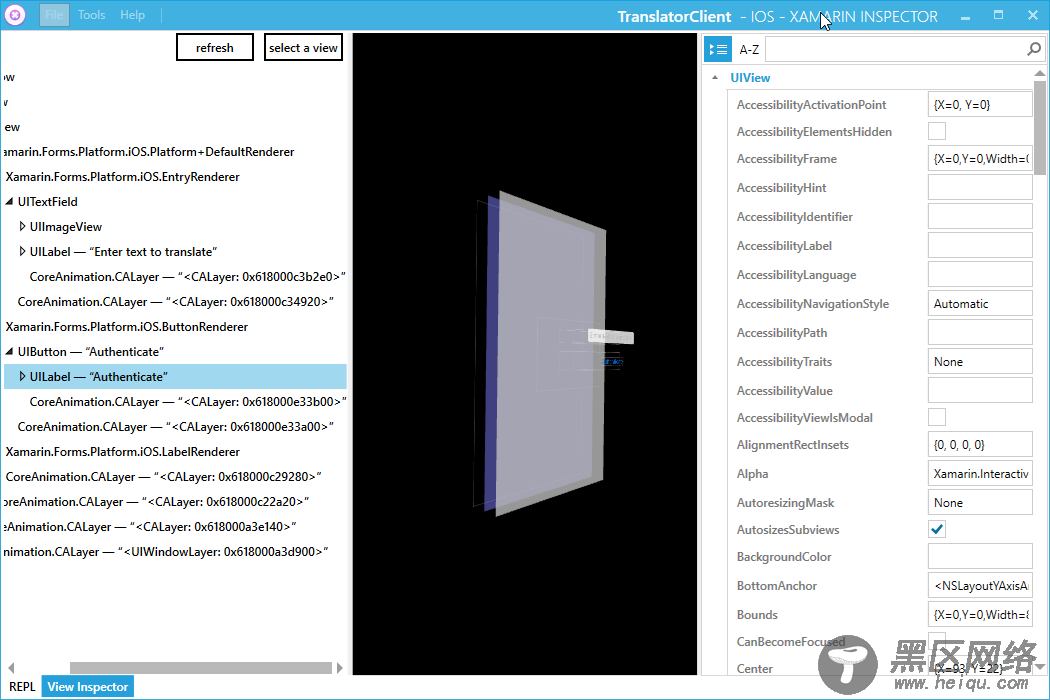Select UIWindowLayer 0x618000a3d900 row

point(165,552)
